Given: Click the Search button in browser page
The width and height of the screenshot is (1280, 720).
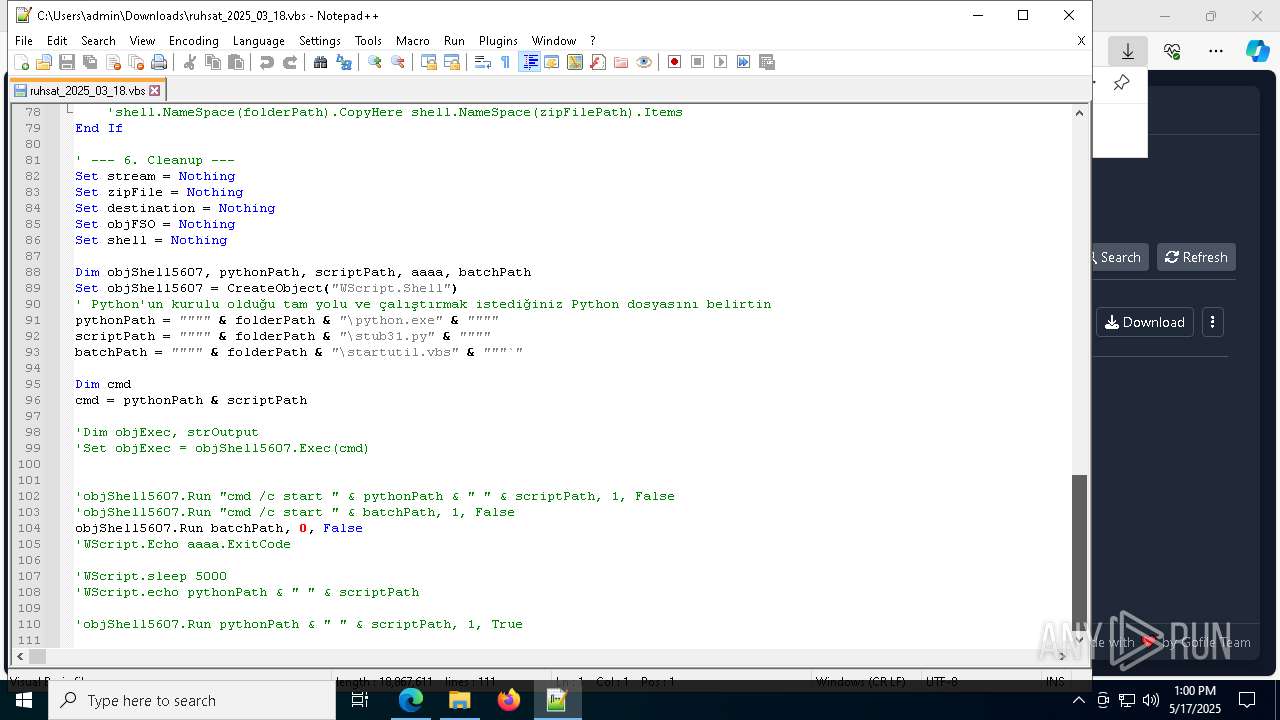Looking at the screenshot, I should click(x=1120, y=257).
